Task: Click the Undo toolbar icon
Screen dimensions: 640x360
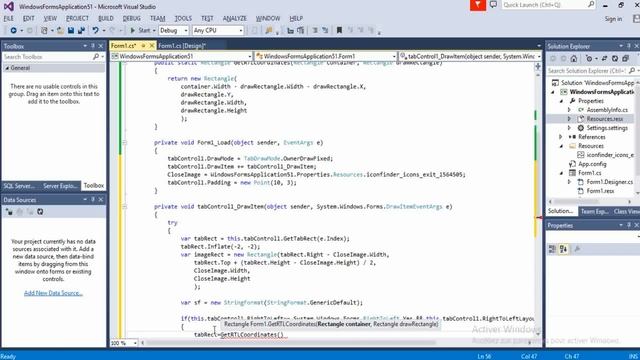Action: pos(96,31)
